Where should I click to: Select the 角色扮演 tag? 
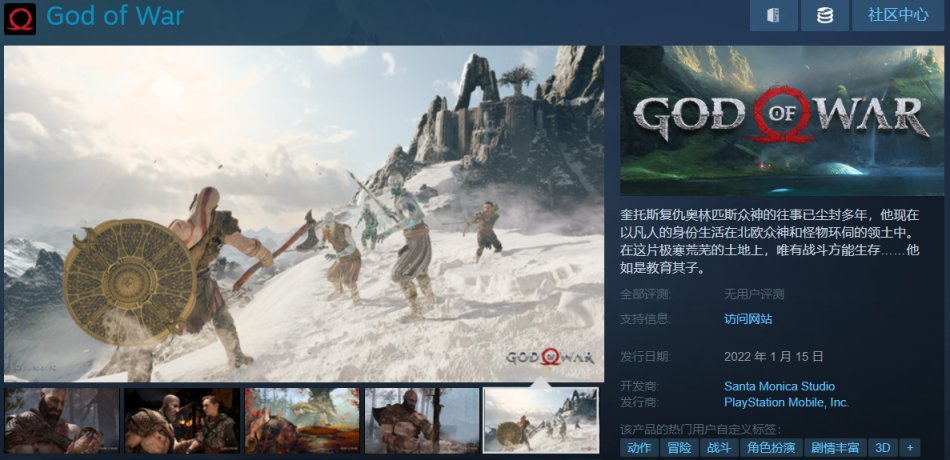click(x=771, y=448)
